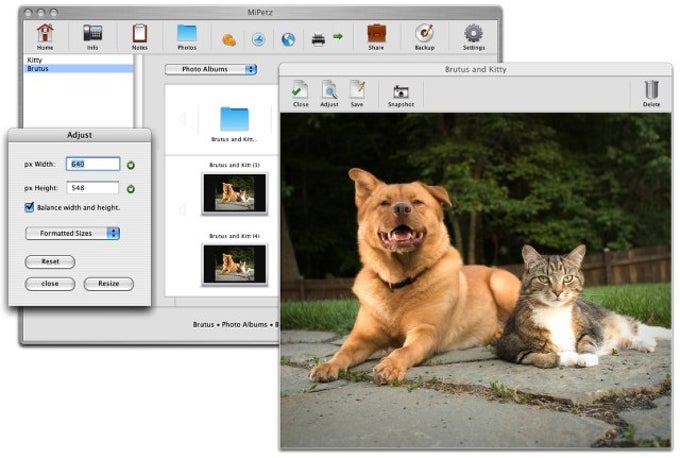Go to Home in MiPetz toolbar
The height and width of the screenshot is (458, 680).
45,37
